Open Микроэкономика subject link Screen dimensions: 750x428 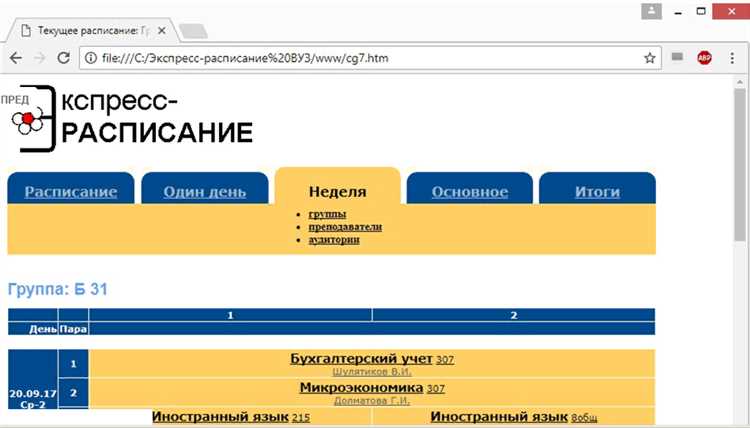click(x=361, y=388)
